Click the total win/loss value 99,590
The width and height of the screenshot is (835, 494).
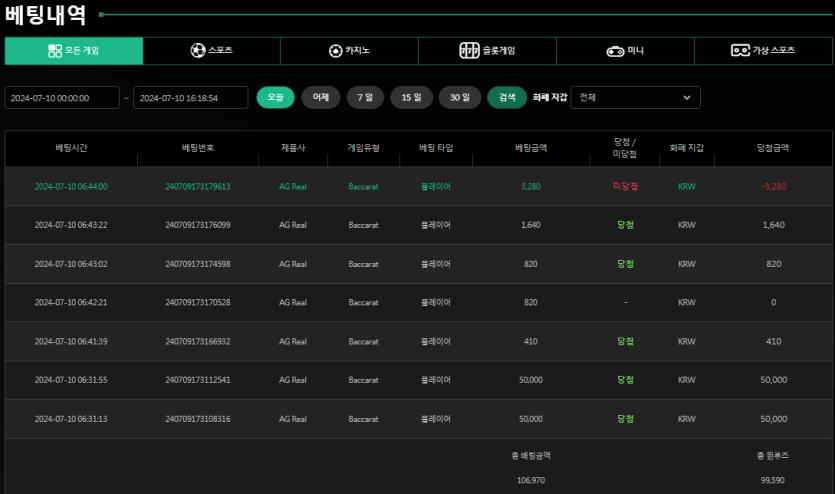pos(773,480)
